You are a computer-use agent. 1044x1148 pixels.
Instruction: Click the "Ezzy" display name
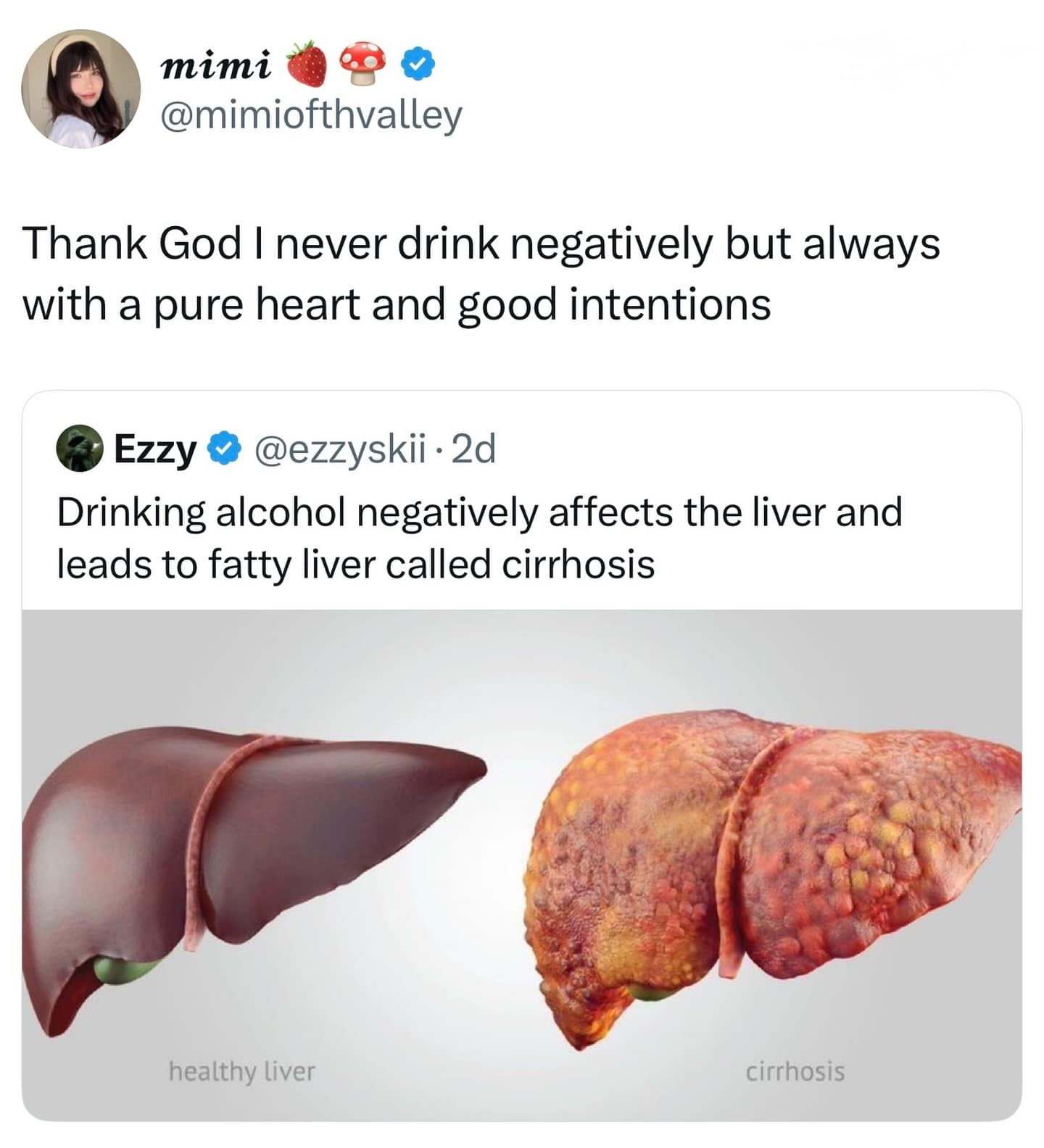[156, 449]
